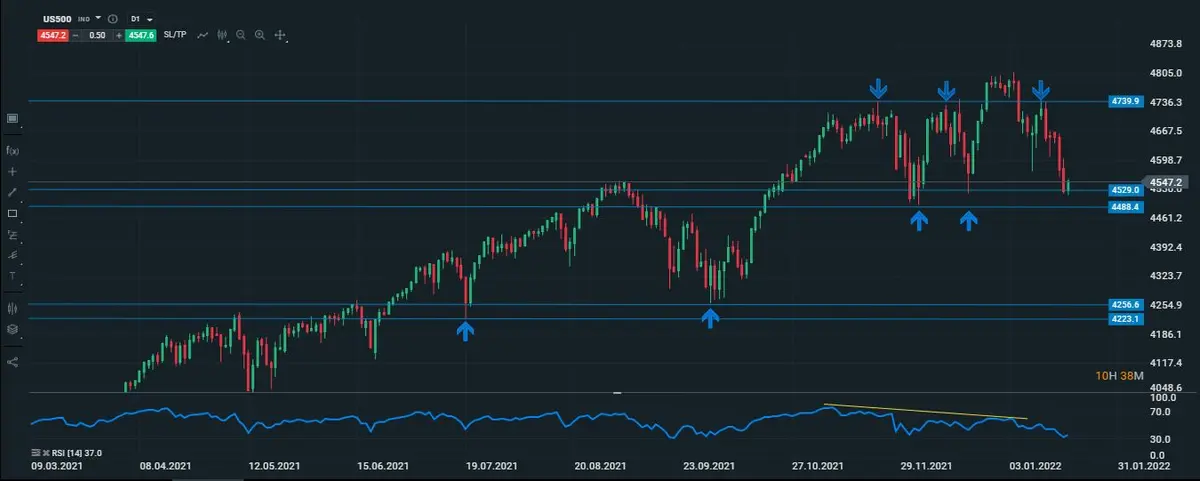This screenshot has height=481, width=1200.
Task: Click the green buy price 4547.6 button
Action: pos(143,35)
